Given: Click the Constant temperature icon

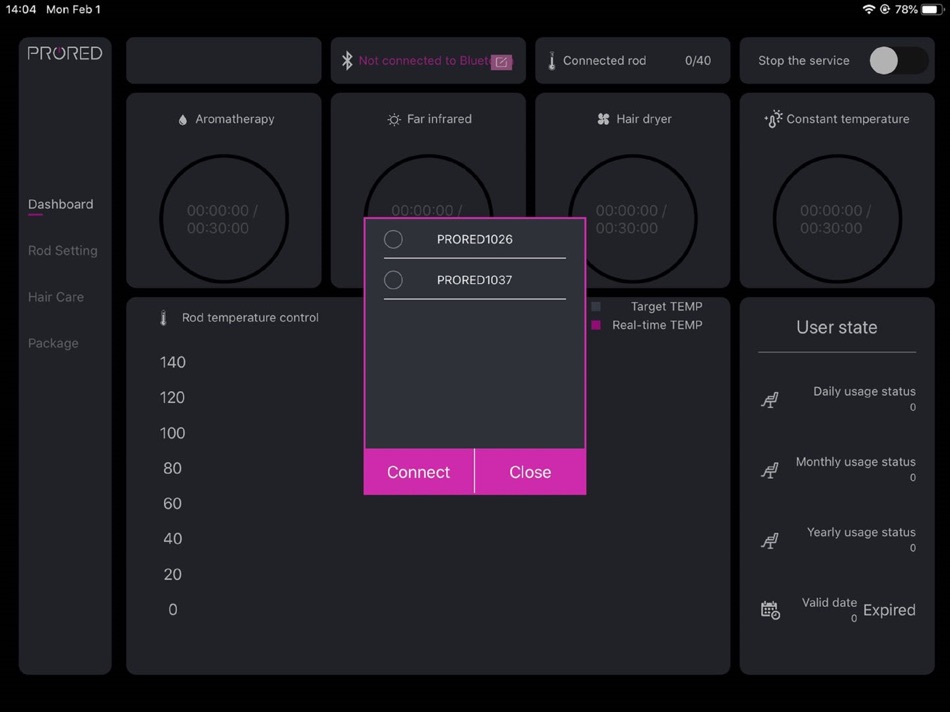Looking at the screenshot, I should pyautogui.click(x=773, y=119).
